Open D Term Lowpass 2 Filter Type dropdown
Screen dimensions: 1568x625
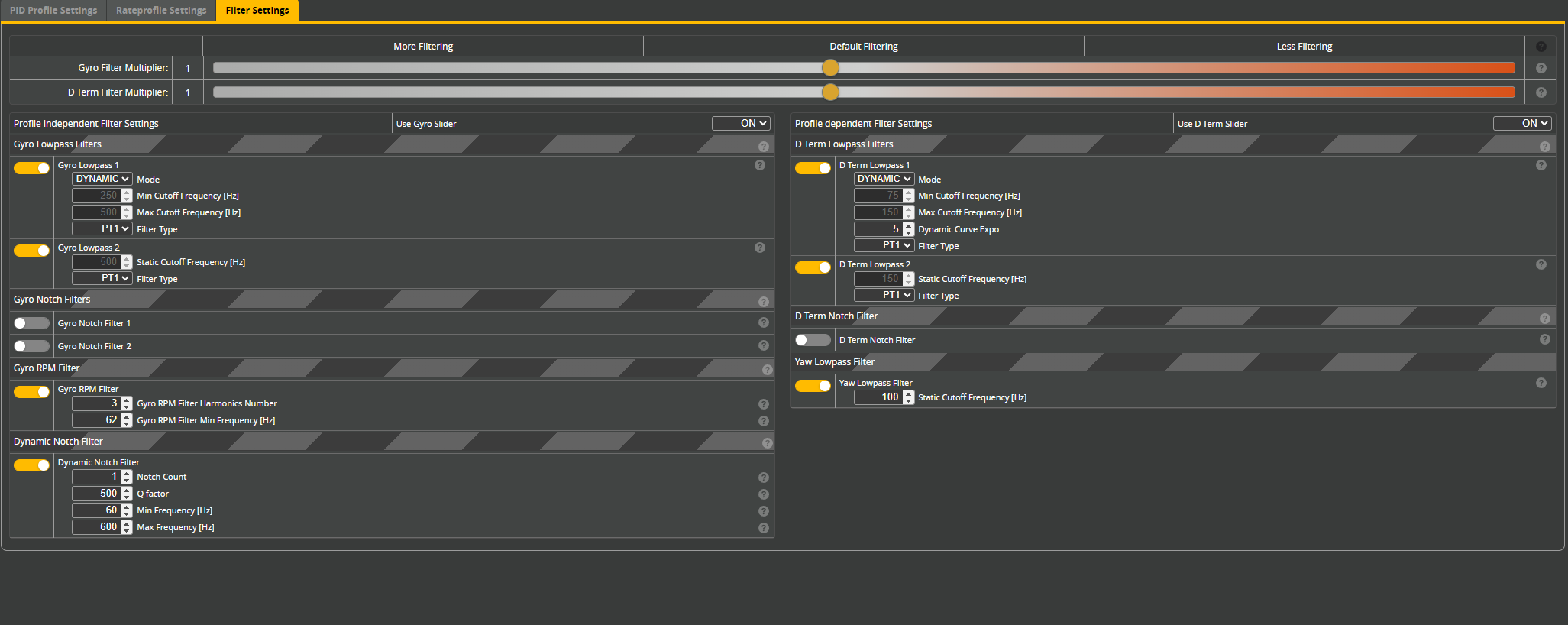coord(884,295)
